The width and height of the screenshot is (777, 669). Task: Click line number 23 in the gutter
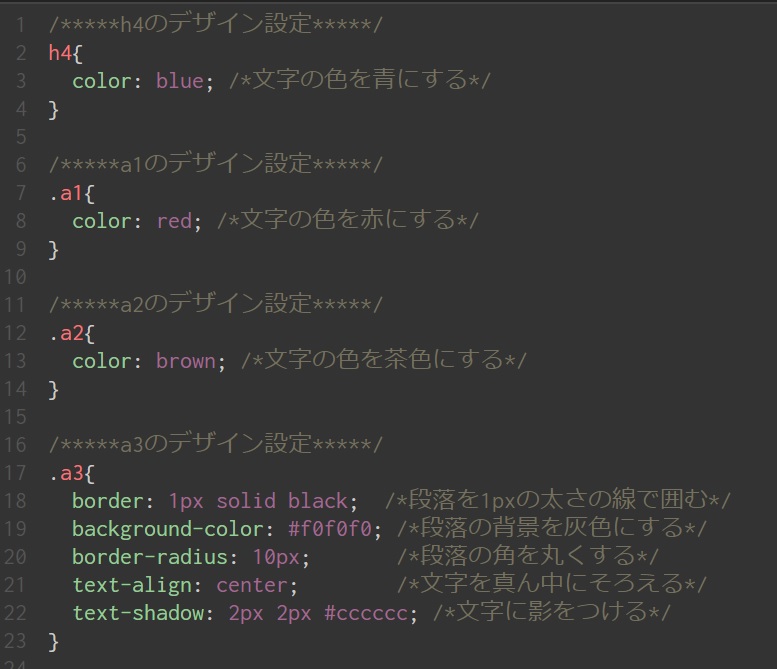point(15,640)
